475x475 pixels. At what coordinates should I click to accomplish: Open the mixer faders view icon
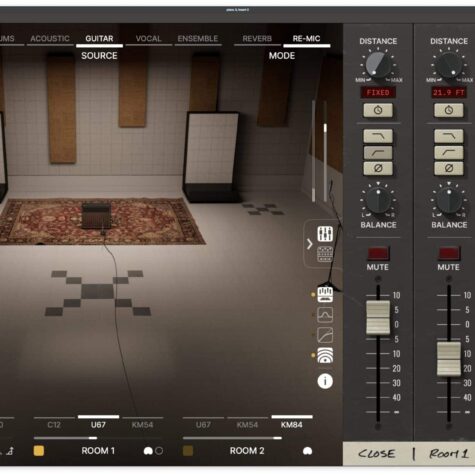[x=325, y=234]
